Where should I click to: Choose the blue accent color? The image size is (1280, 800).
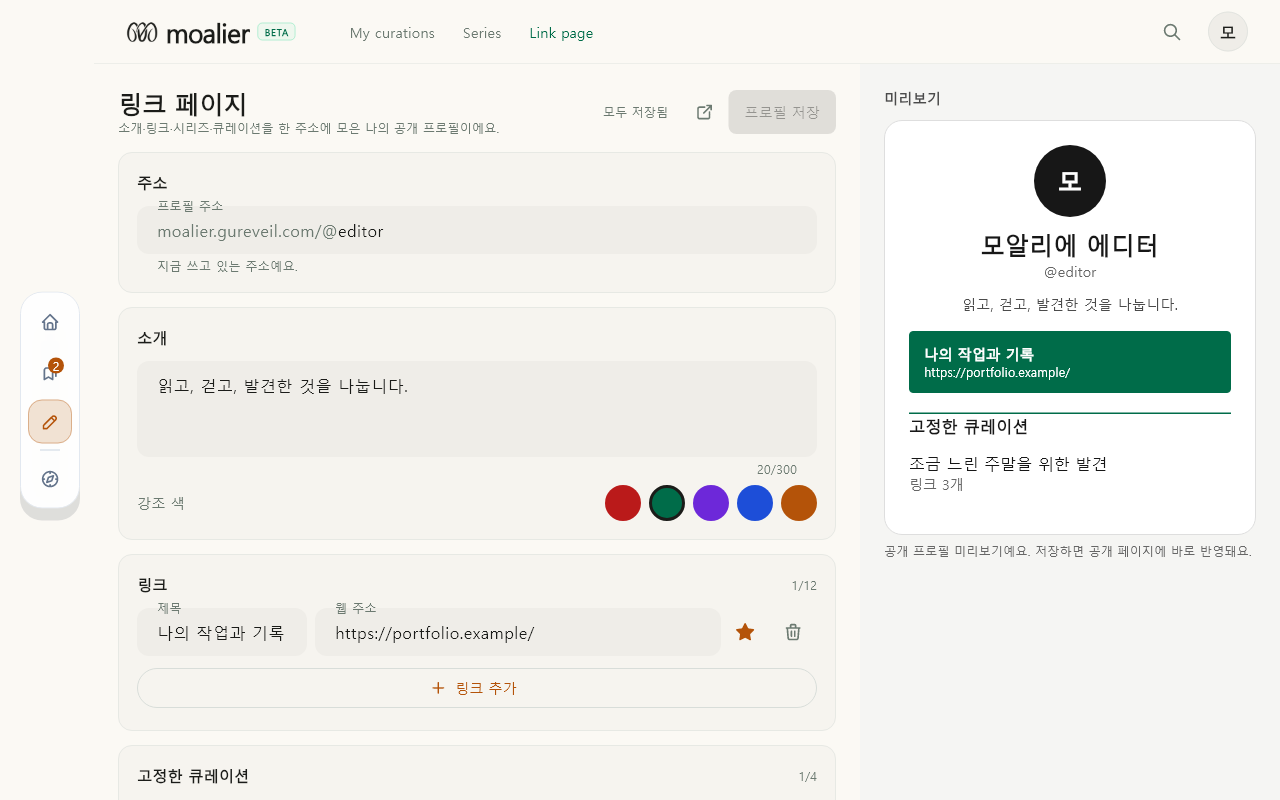click(755, 503)
